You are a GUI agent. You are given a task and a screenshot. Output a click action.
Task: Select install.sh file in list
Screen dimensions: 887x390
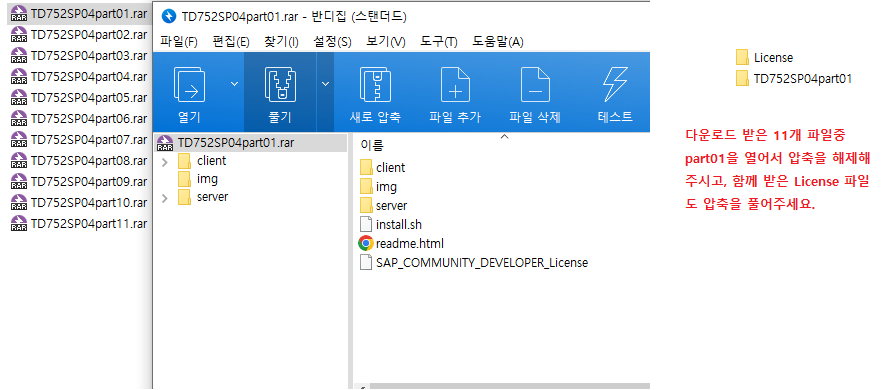[391, 225]
